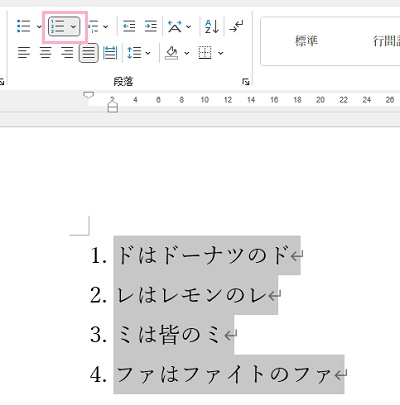Expand the multilevel list dropdown arrow

point(106,26)
